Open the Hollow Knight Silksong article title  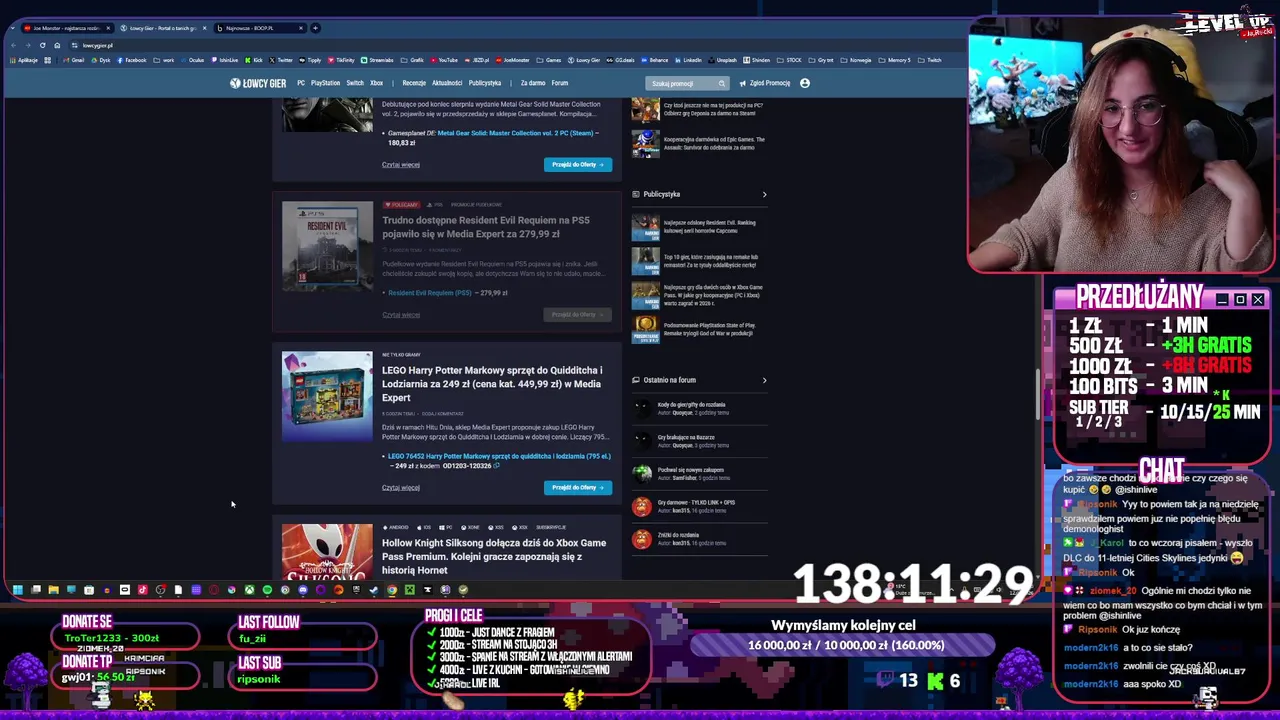click(x=494, y=556)
